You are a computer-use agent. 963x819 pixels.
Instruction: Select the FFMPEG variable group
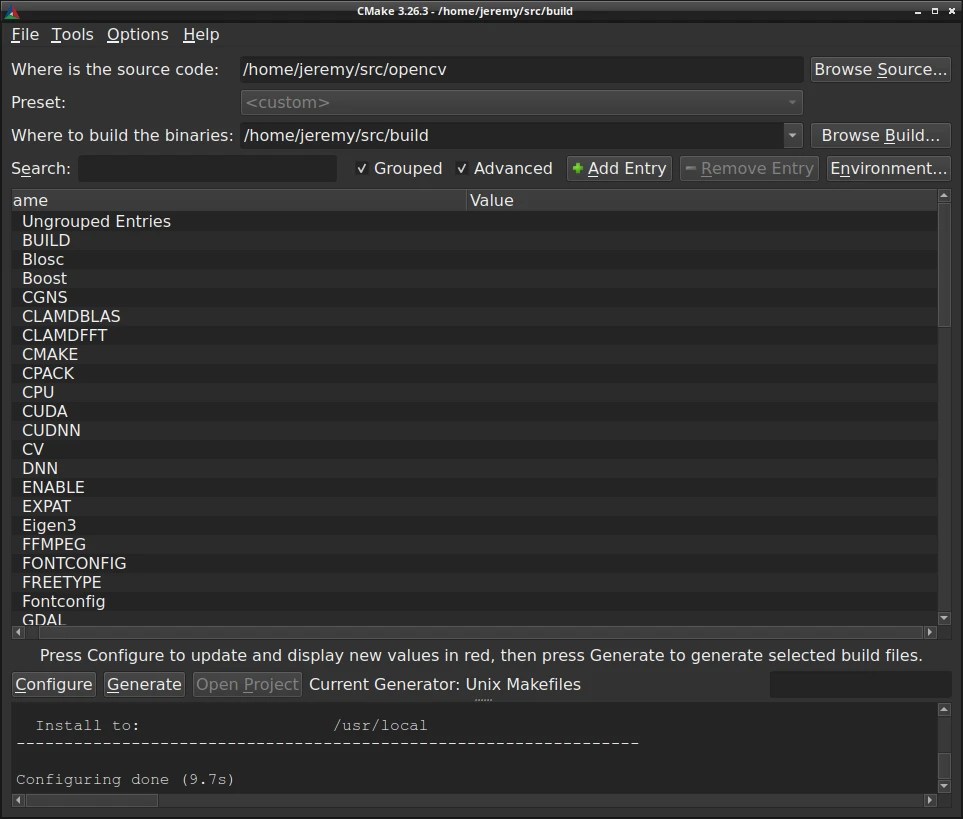[x=53, y=544]
